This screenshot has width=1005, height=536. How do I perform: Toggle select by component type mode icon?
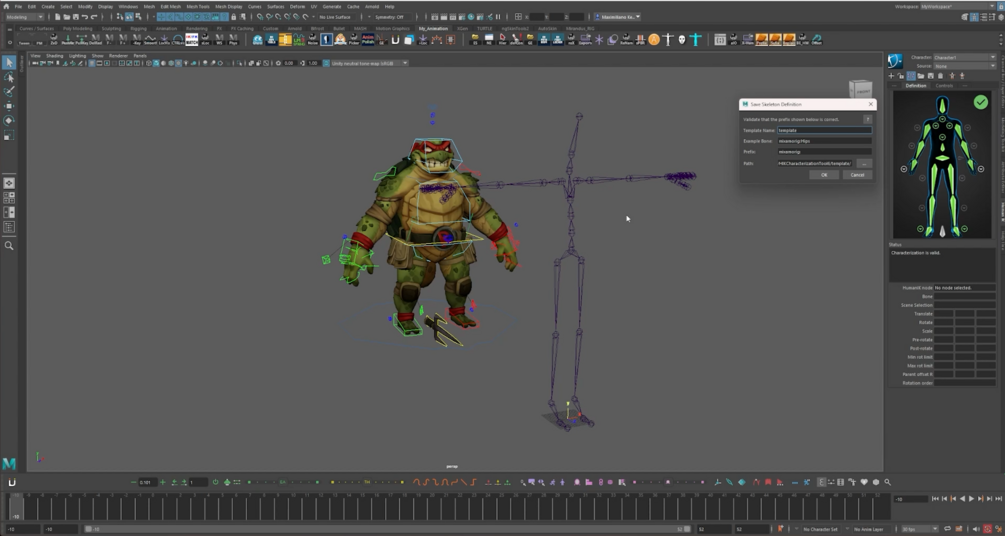pyautogui.click(x=138, y=17)
